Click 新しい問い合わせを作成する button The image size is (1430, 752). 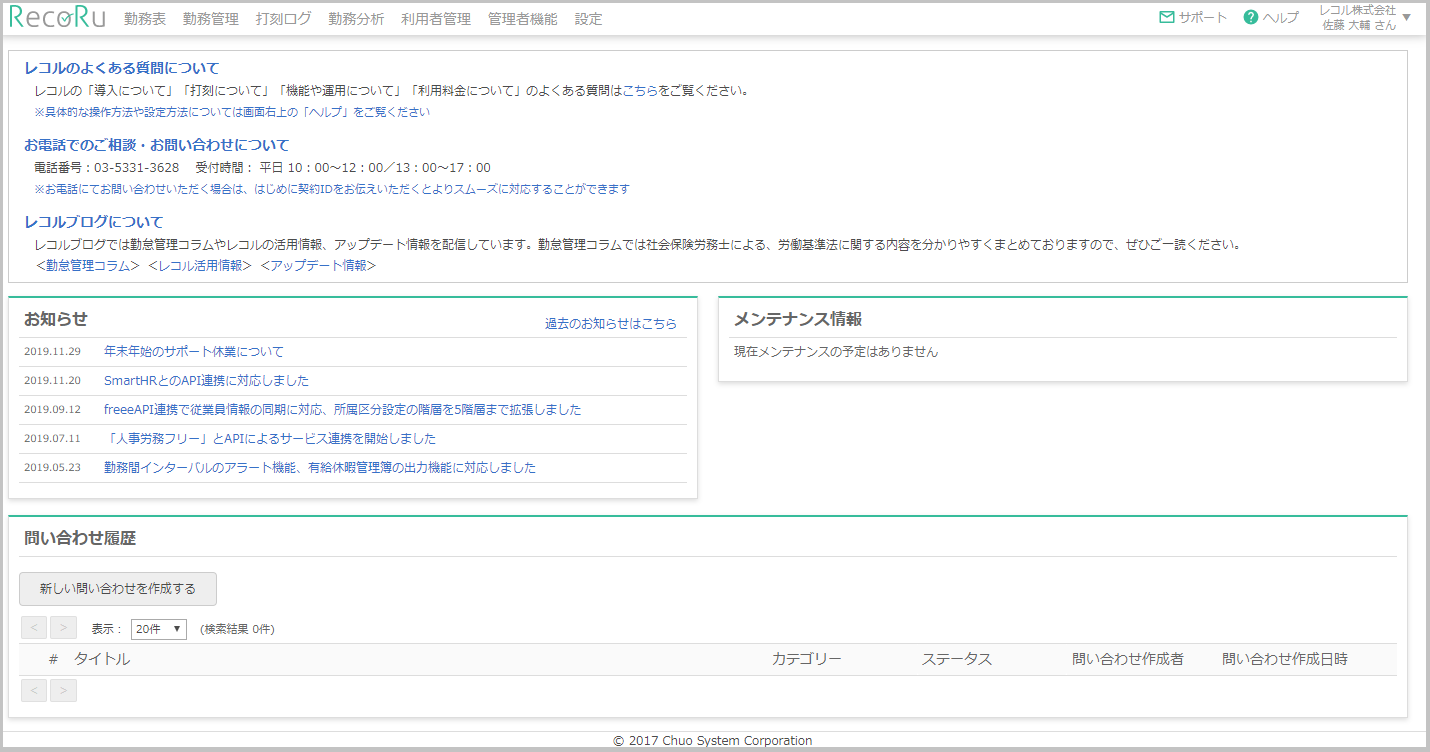point(117,589)
